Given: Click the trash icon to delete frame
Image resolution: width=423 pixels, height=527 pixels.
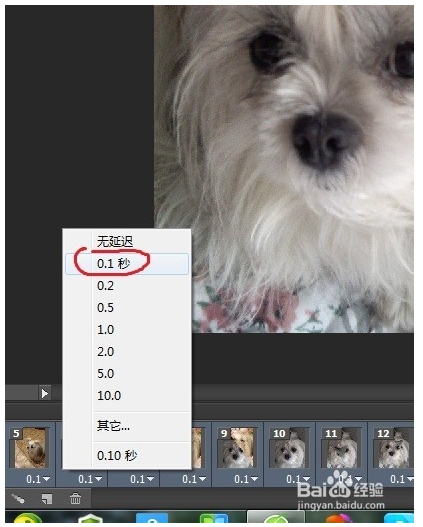Looking at the screenshot, I should 75,499.
